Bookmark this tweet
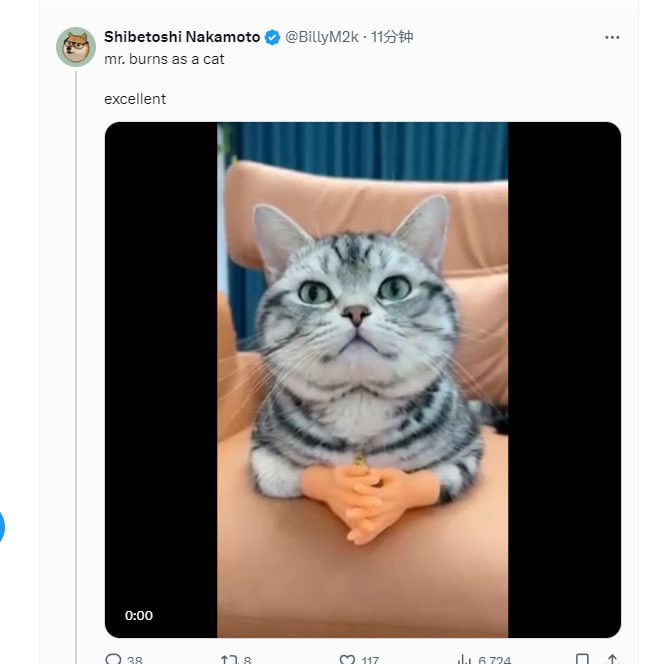The width and height of the screenshot is (662, 664). click(x=583, y=659)
